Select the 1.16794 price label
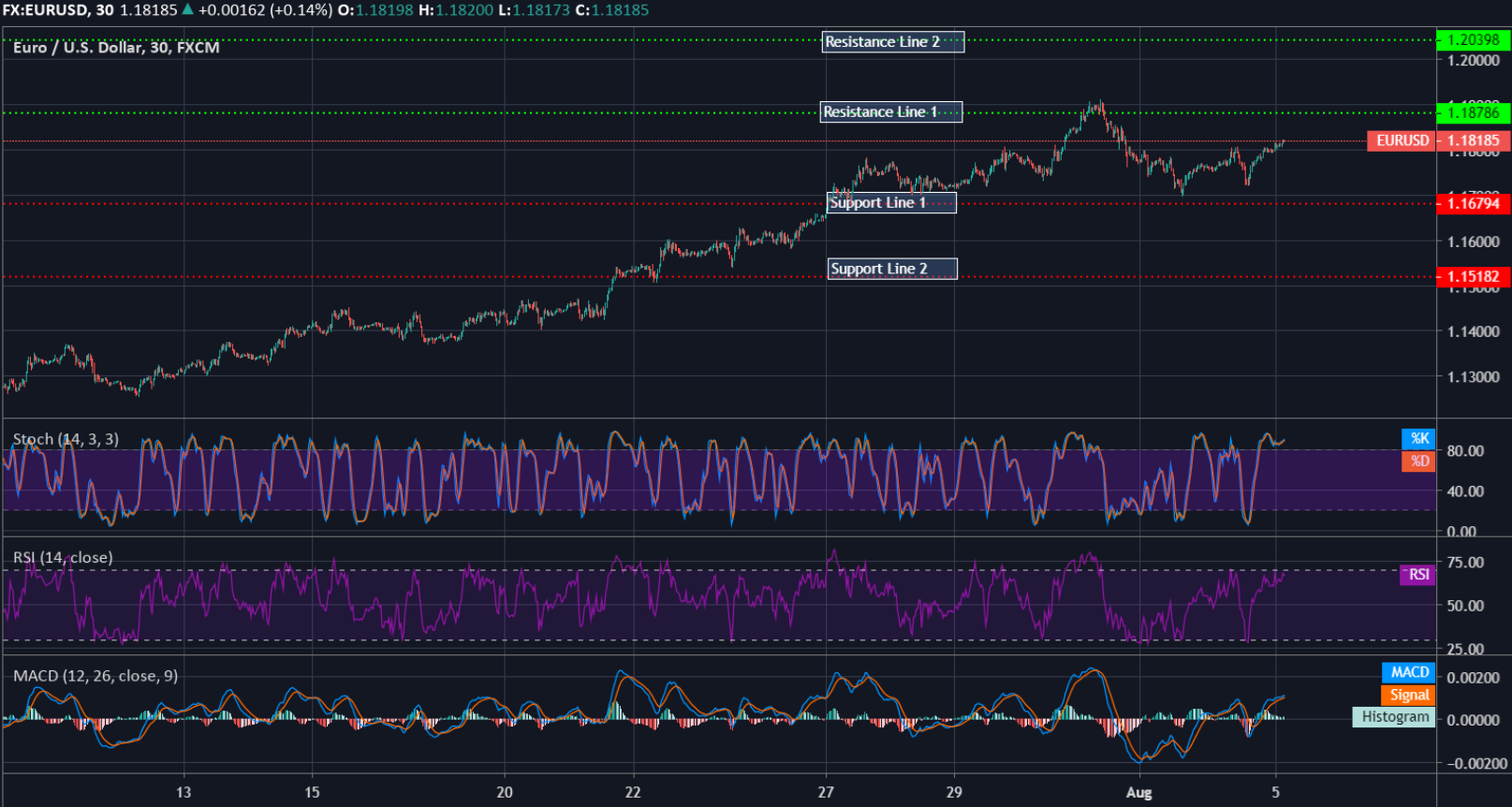 (1474, 203)
